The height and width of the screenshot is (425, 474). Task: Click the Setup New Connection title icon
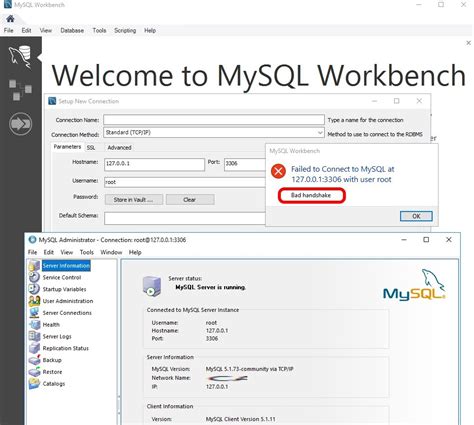[x=52, y=101]
